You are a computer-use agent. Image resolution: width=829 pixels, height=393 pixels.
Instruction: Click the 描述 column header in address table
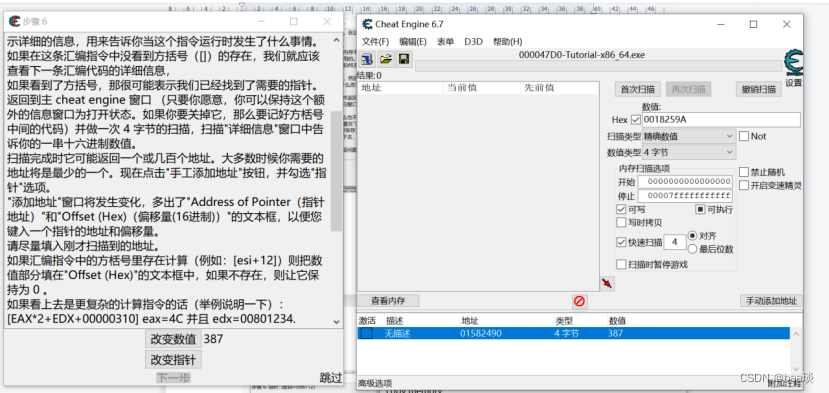coord(395,321)
